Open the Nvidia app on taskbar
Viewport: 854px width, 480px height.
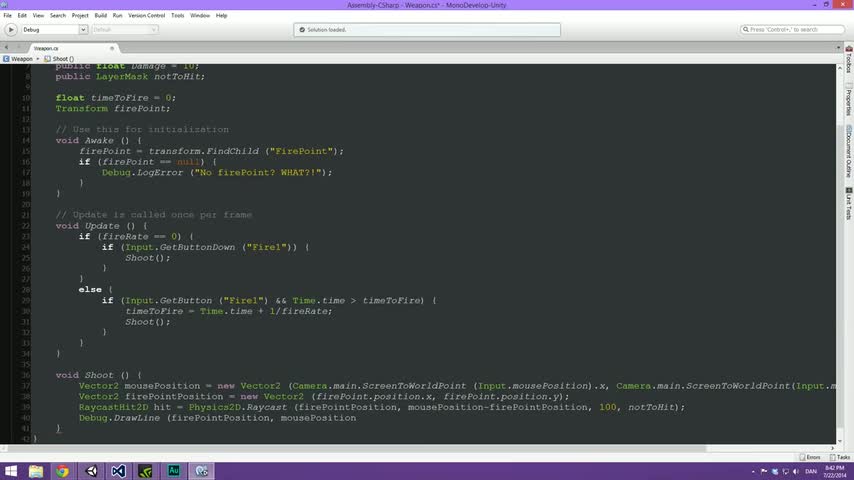click(x=145, y=471)
